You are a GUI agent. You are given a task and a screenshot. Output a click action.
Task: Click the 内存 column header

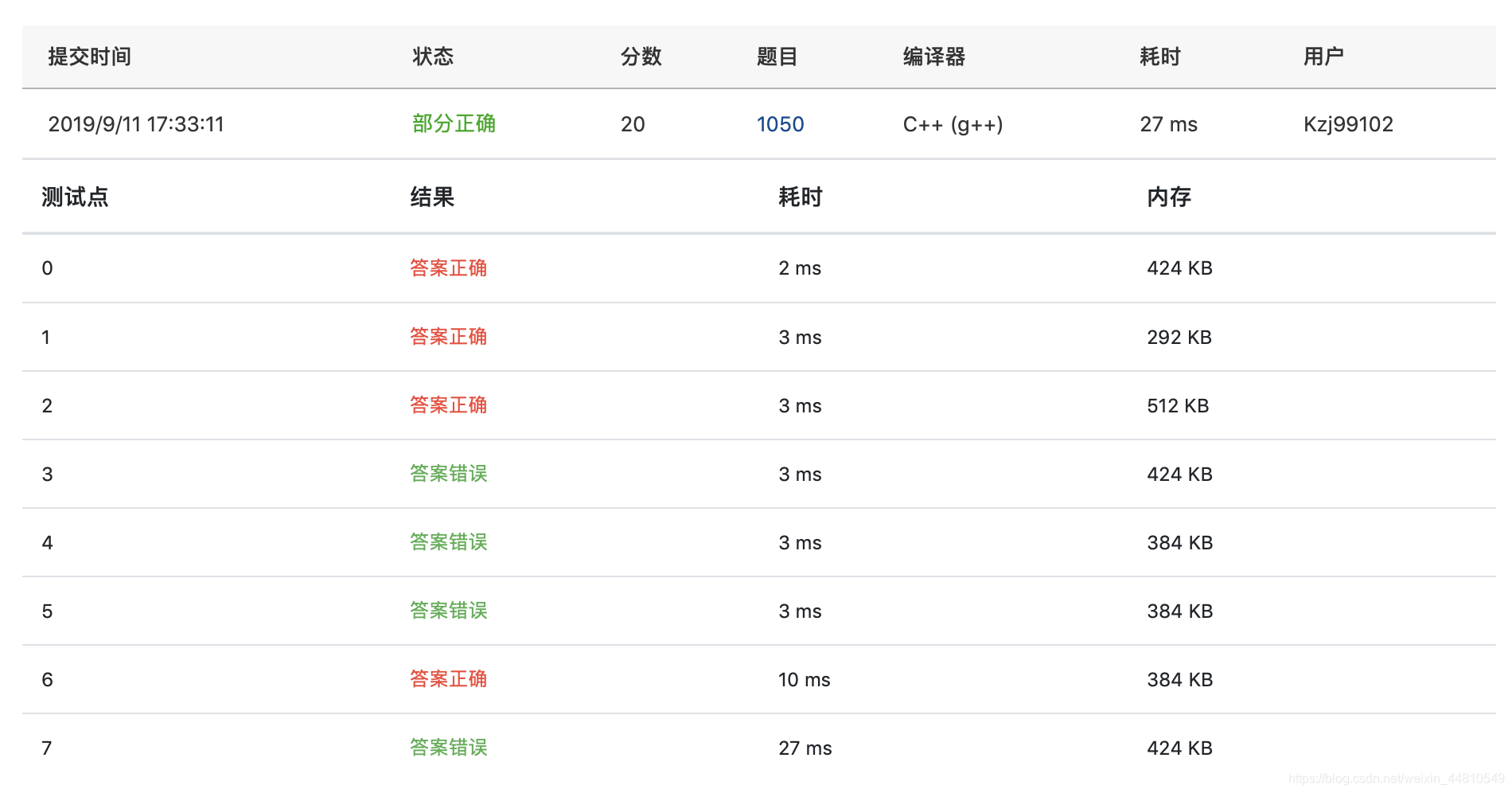(x=1169, y=197)
